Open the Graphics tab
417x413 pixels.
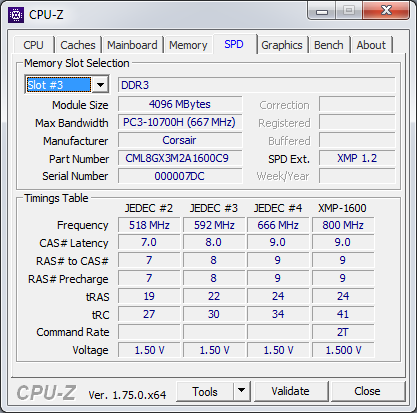pyautogui.click(x=282, y=45)
